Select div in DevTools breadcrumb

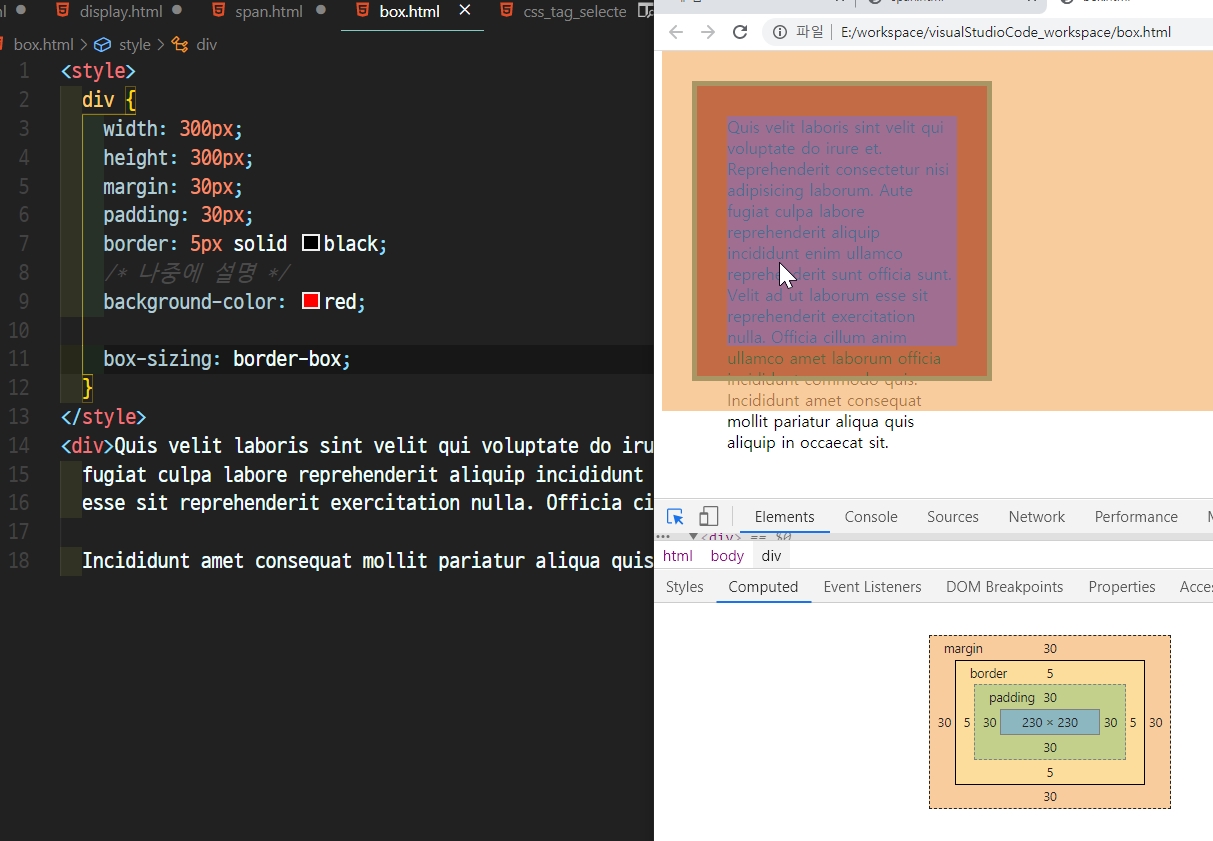(x=771, y=556)
